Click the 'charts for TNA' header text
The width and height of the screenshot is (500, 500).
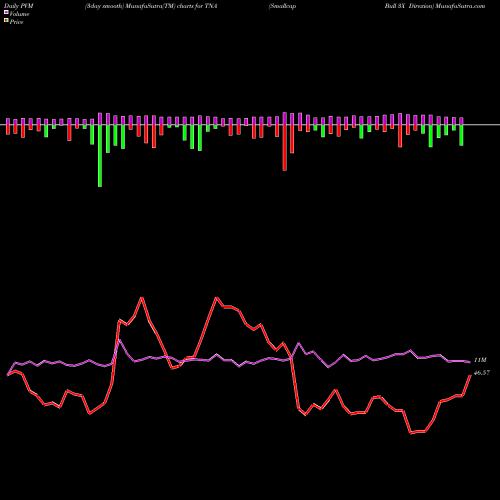point(197,6)
